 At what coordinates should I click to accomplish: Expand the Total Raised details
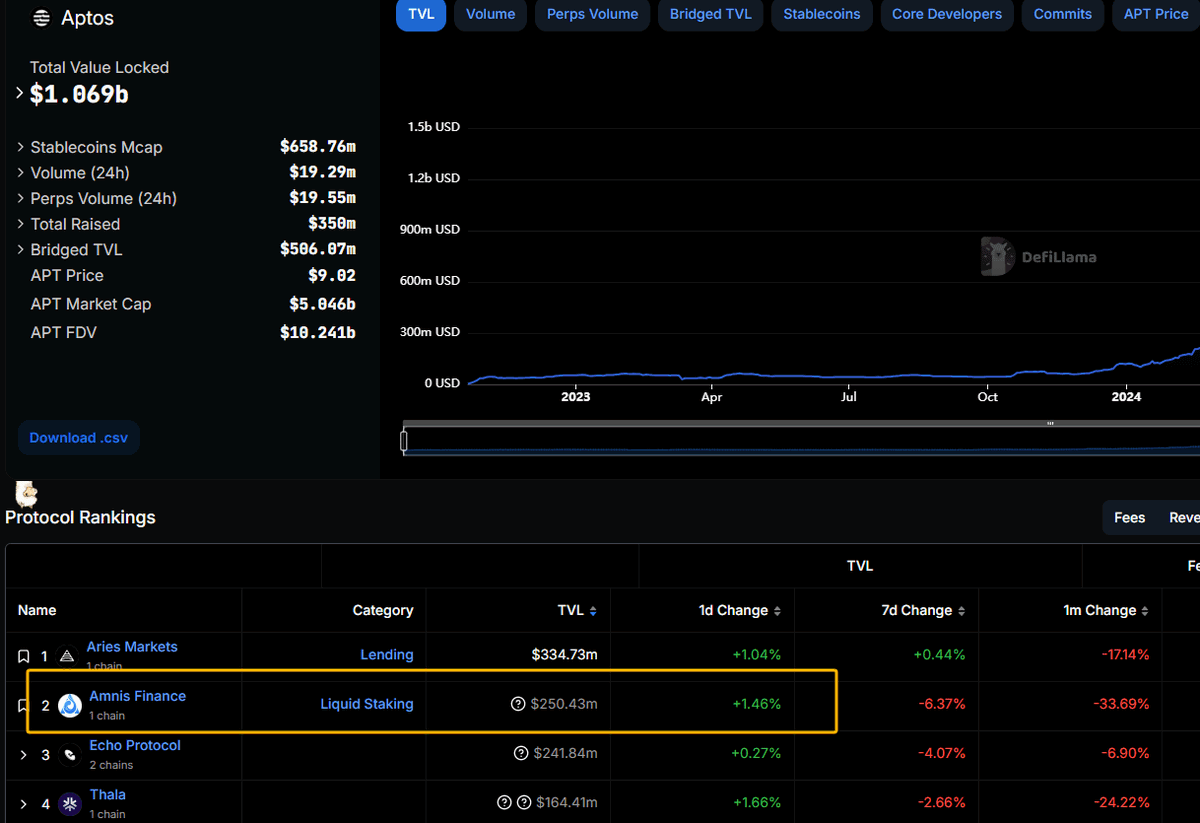pos(21,224)
